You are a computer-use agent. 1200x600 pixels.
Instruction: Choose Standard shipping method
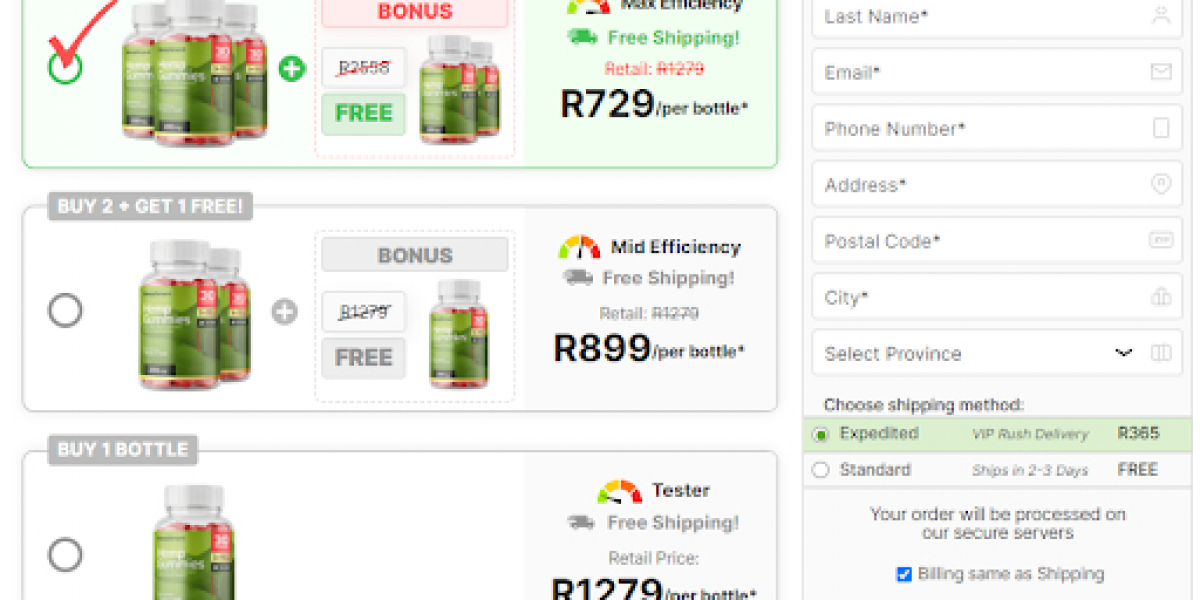click(821, 470)
